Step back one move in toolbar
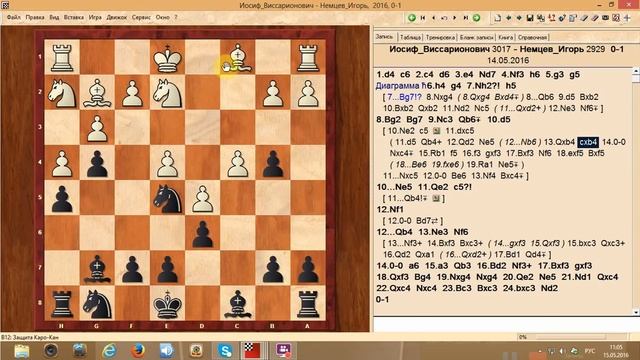 pyautogui.click(x=433, y=18)
